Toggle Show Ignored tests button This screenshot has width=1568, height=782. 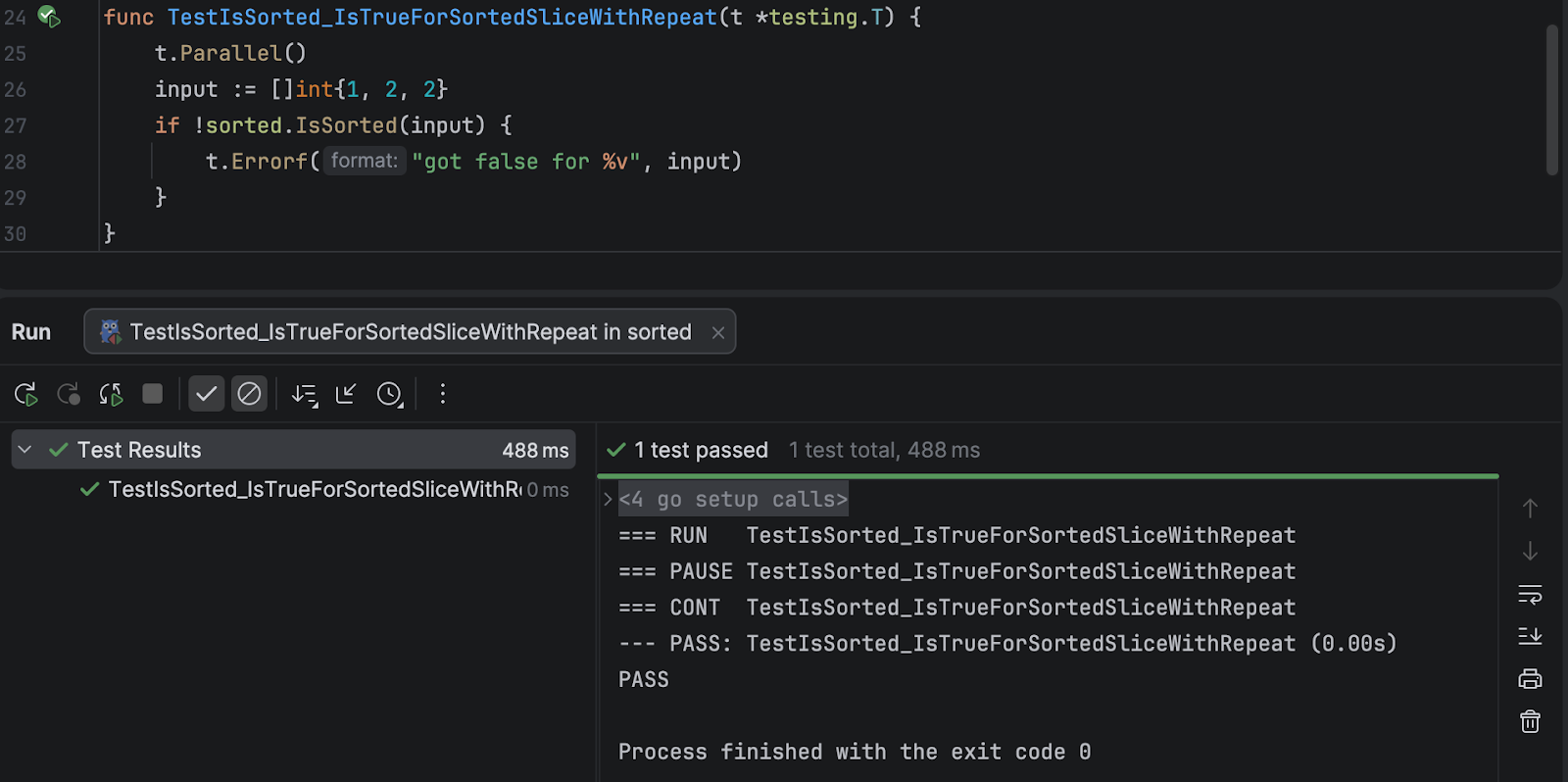pyautogui.click(x=249, y=394)
